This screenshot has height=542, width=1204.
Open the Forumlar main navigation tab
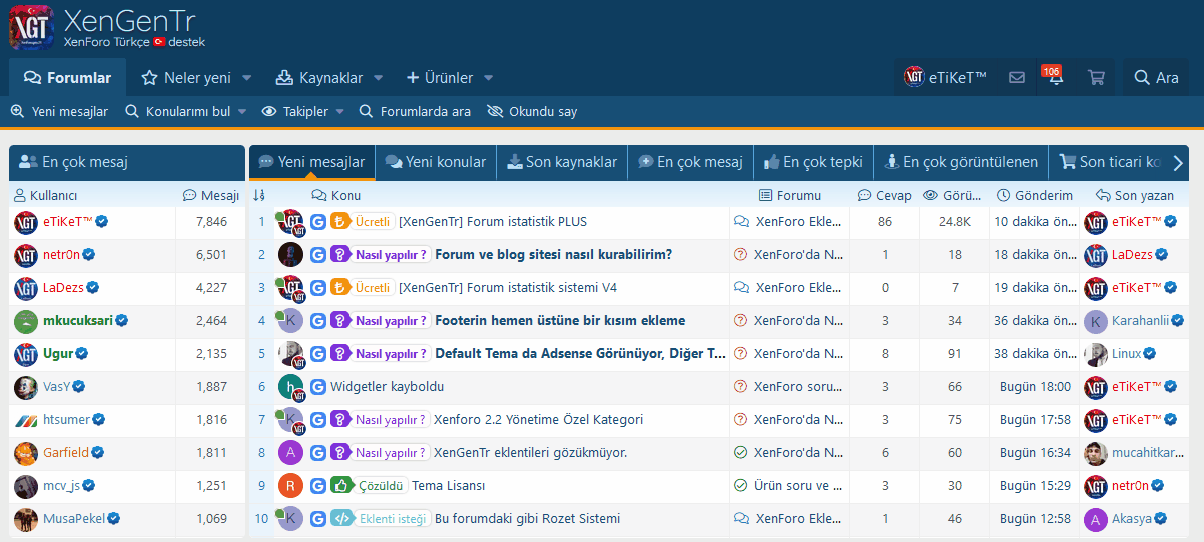click(x=68, y=78)
